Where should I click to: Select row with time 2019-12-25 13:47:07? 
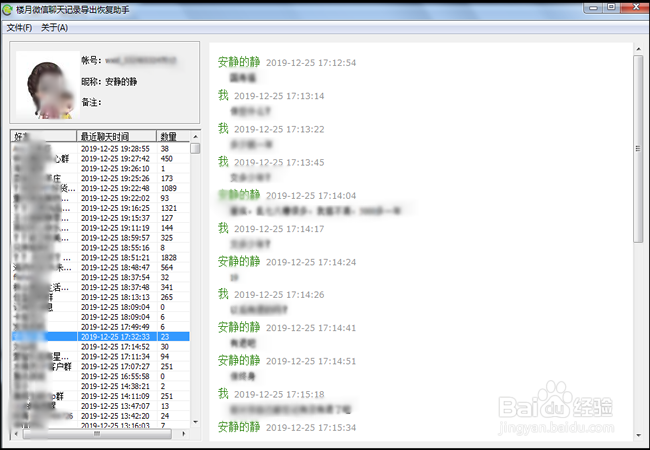[100, 406]
